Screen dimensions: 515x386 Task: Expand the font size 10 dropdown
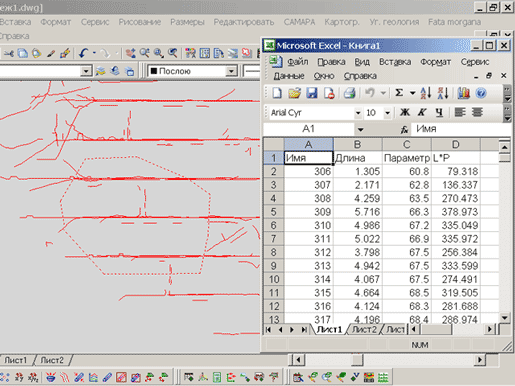tap(387, 113)
